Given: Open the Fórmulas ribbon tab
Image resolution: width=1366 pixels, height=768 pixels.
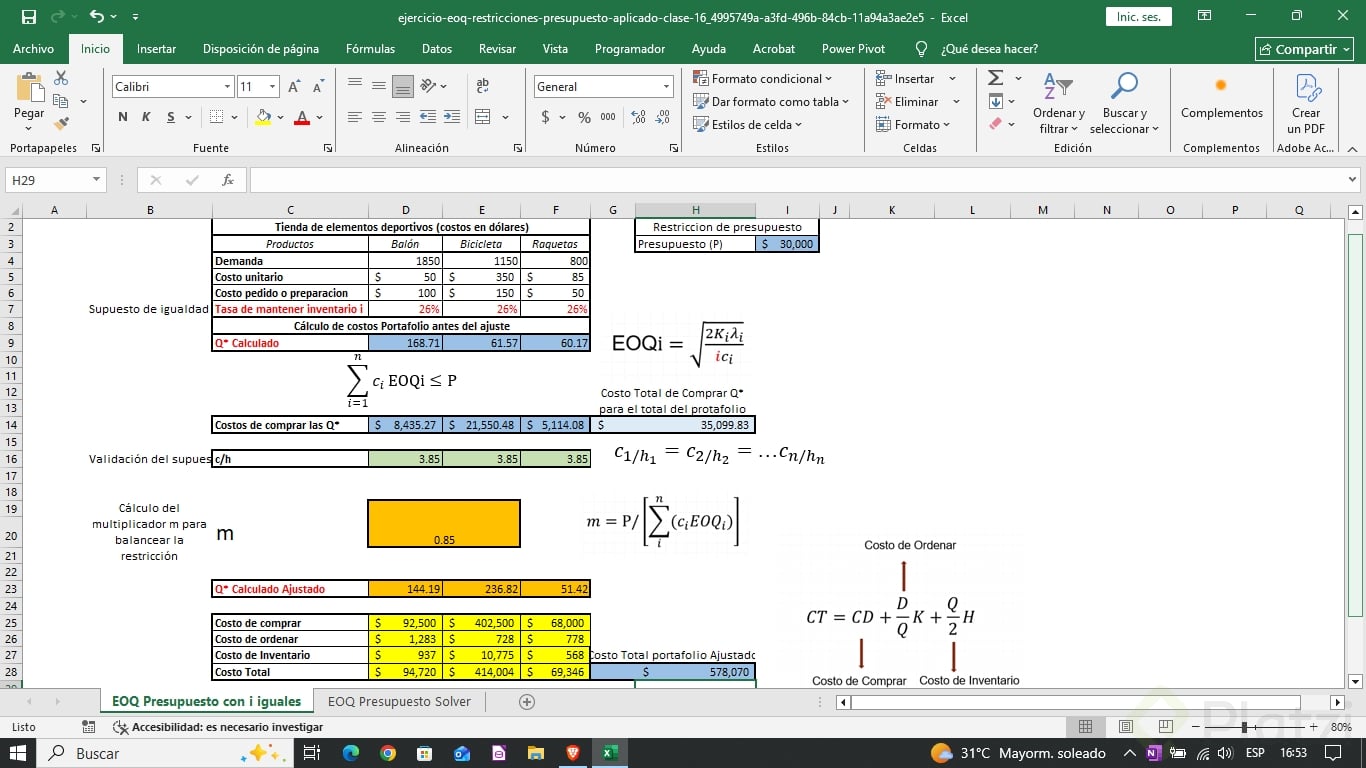Looking at the screenshot, I should pyautogui.click(x=370, y=48).
